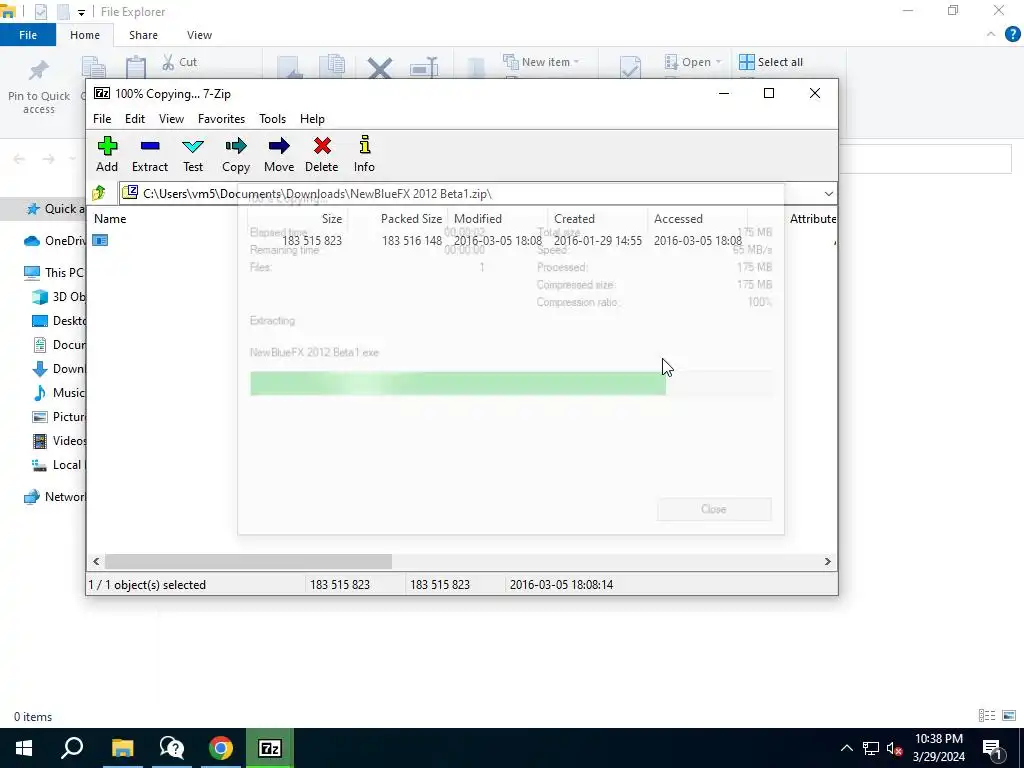Open New item dropdown in File Explorer
Screen dimensions: 1024x768
(541, 62)
